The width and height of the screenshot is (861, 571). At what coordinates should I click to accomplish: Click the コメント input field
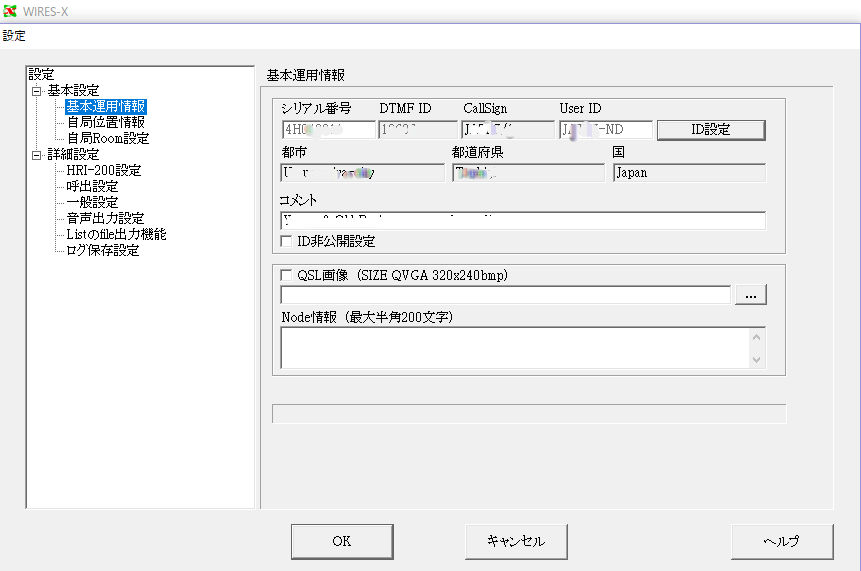tap(523, 221)
